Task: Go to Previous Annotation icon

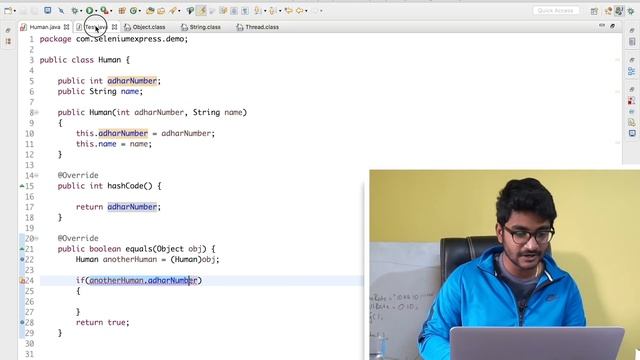Action: 273,11
